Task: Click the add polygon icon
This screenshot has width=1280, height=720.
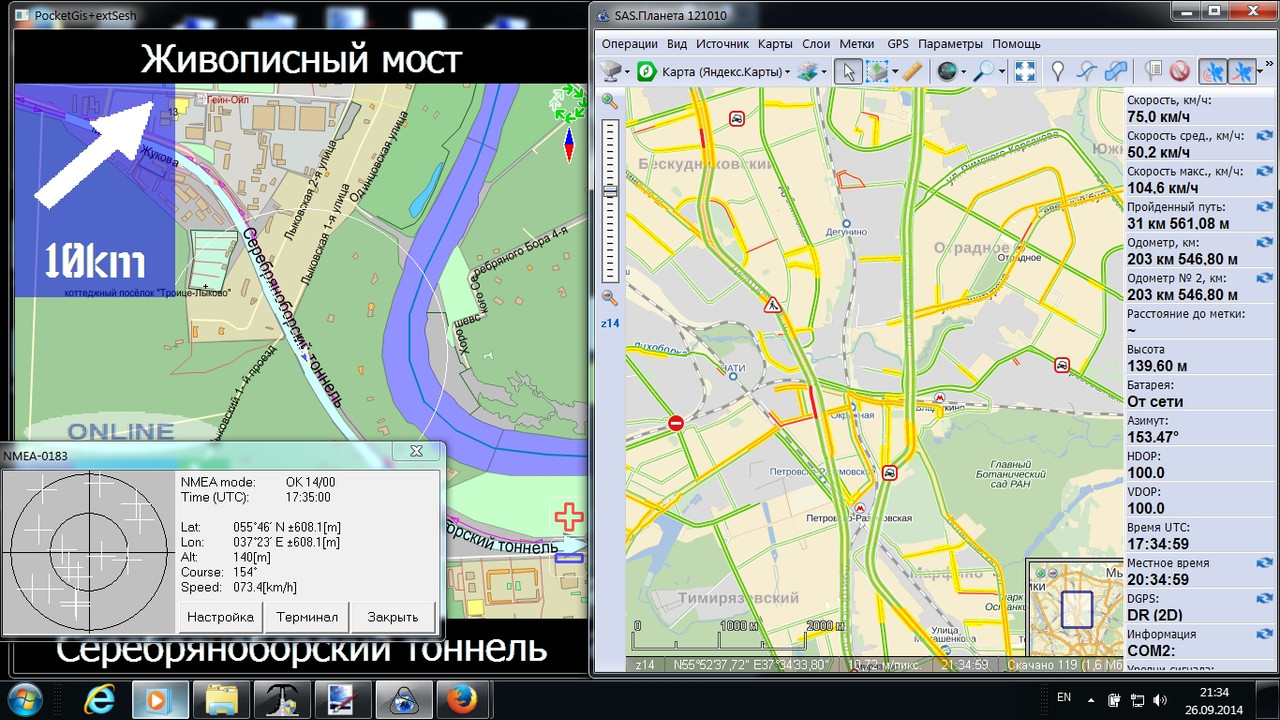Action: click(1116, 72)
